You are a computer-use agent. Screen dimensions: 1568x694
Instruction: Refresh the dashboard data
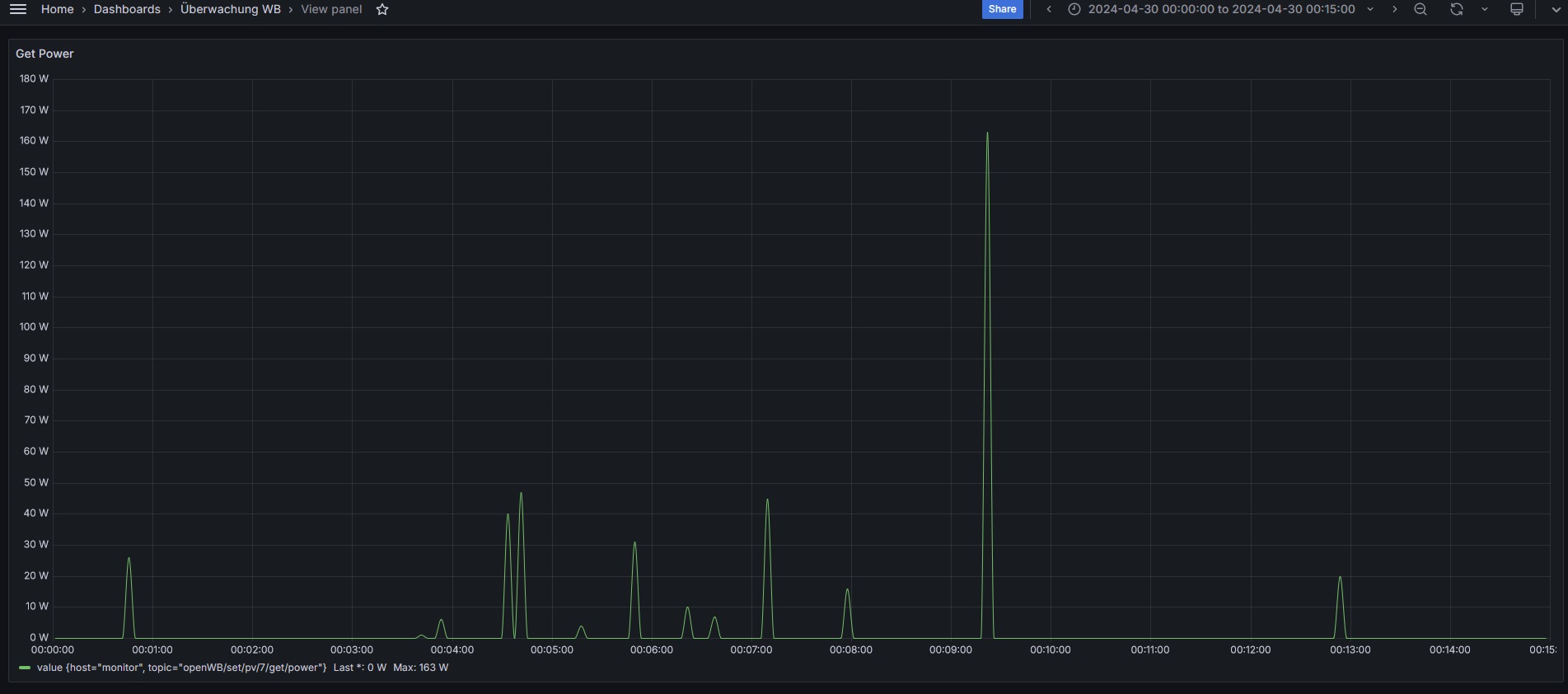pos(1457,9)
